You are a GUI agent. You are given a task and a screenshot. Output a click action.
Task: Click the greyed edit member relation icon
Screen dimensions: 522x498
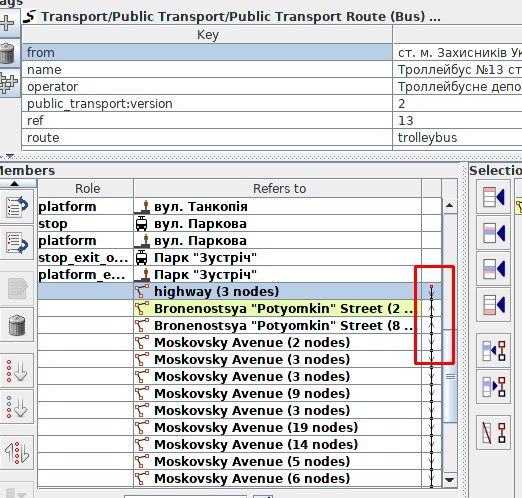(x=16, y=289)
